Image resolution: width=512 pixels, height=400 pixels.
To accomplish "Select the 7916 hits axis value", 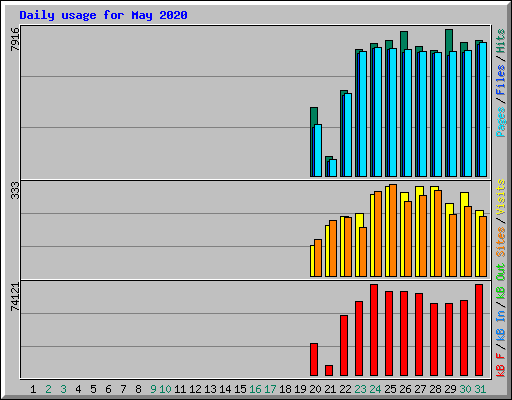I will [15, 39].
